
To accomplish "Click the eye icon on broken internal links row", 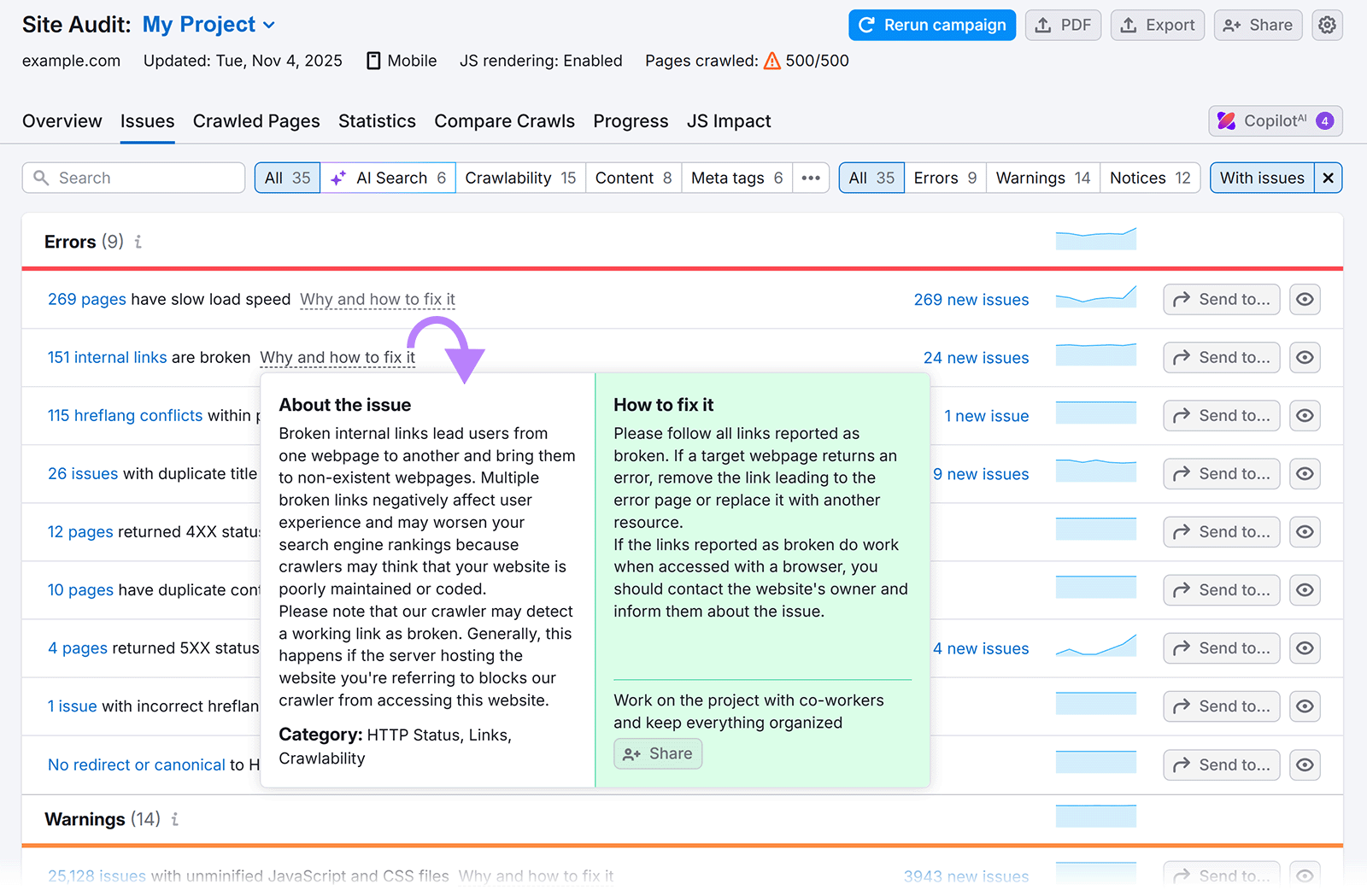I will 1305,357.
